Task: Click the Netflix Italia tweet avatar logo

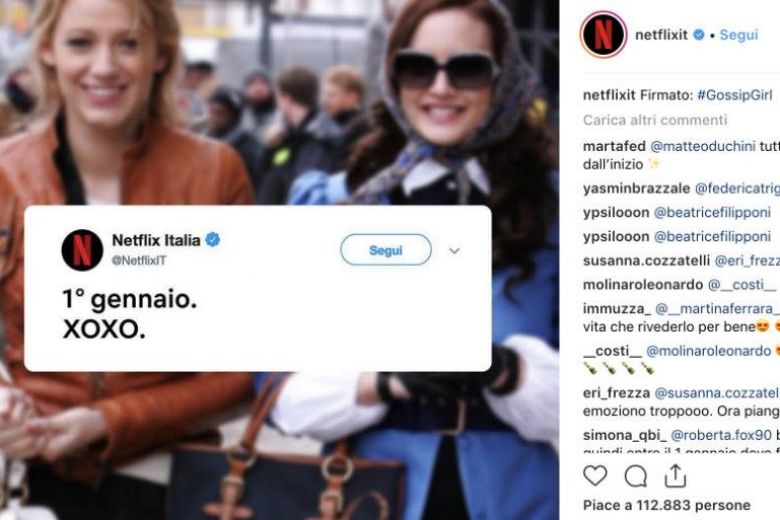Action: [x=82, y=250]
